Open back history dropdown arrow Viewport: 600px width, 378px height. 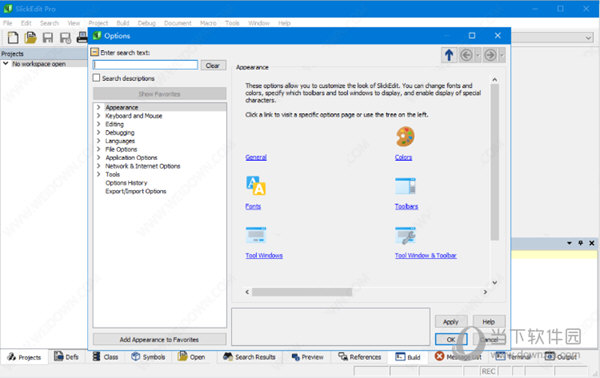(477, 55)
